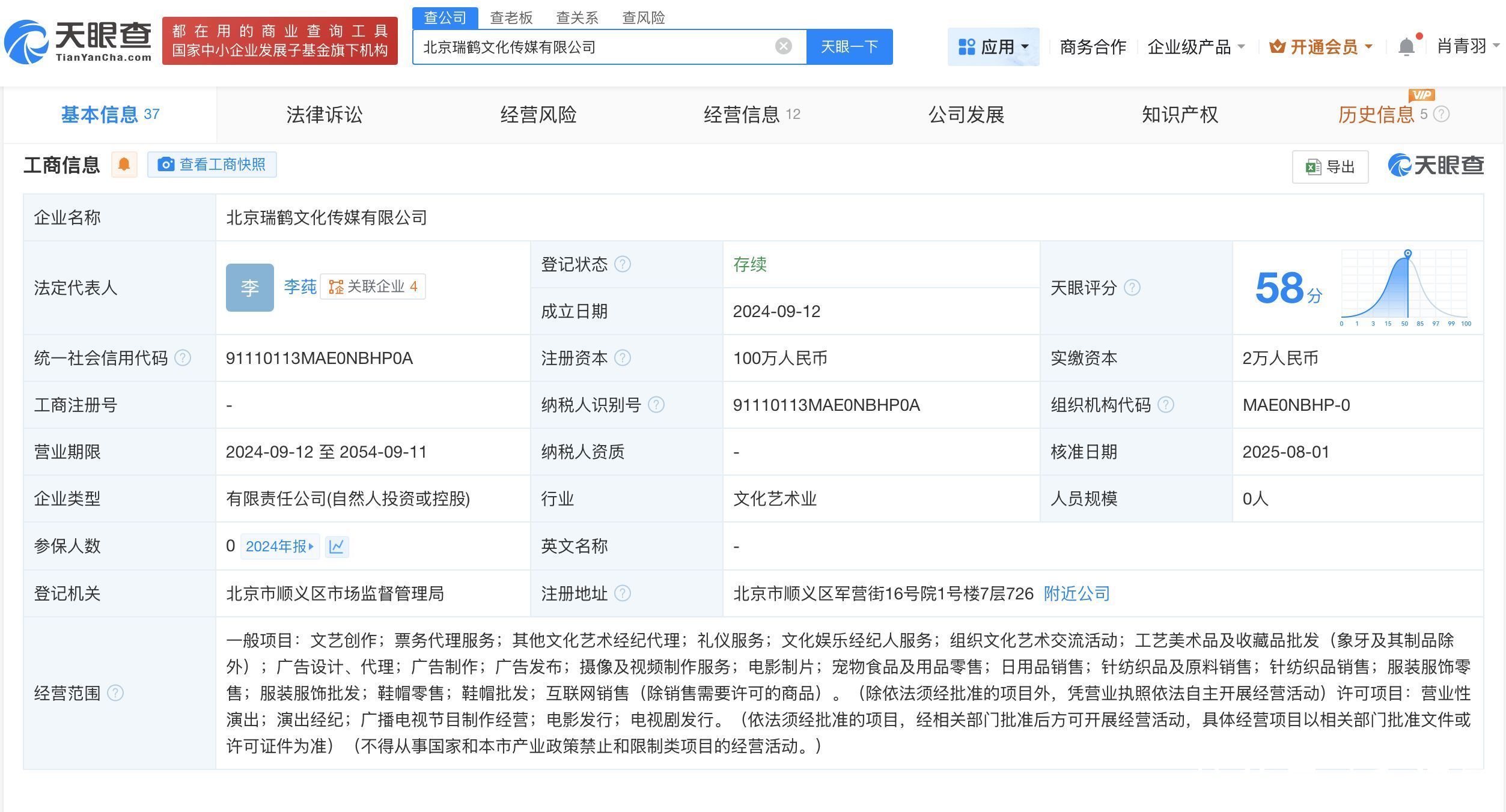Screen dimensions: 1506x812
Task: Click 商务合作 link in header
Action: pyautogui.click(x=1093, y=46)
